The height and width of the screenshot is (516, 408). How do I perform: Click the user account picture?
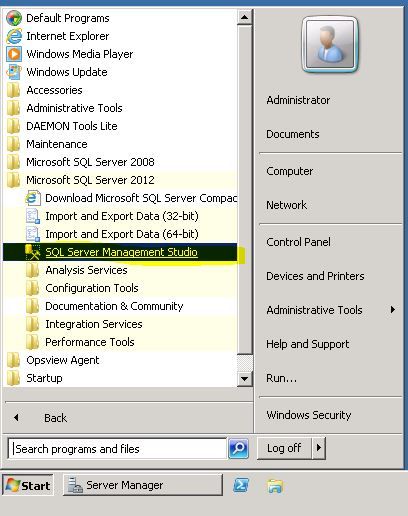click(330, 44)
